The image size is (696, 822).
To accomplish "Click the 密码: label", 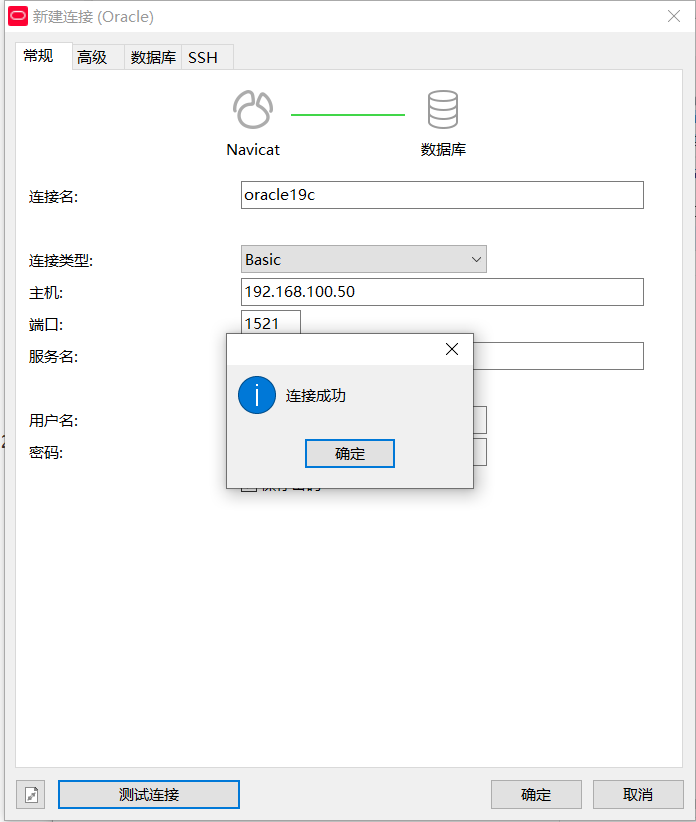I will coord(46,452).
